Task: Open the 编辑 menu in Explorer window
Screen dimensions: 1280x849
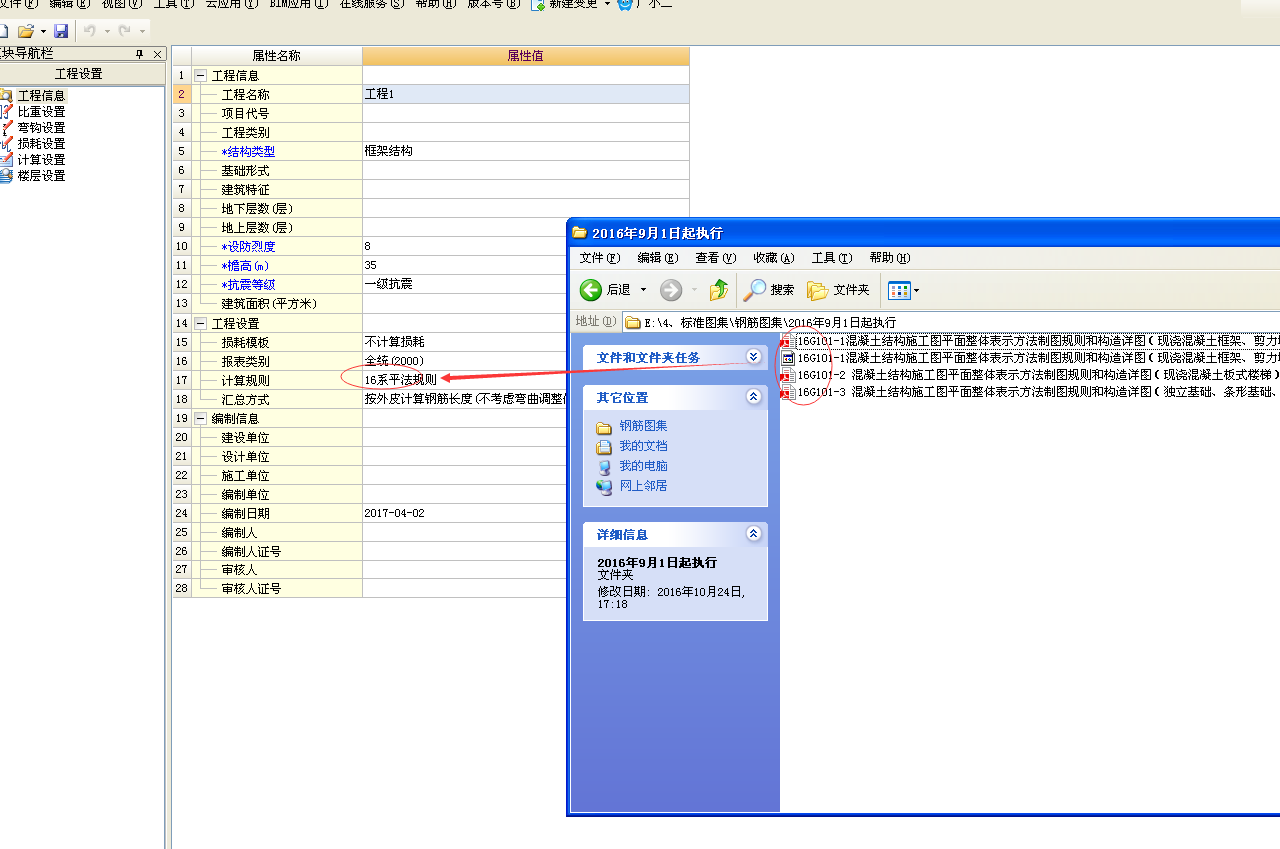Action: click(658, 258)
